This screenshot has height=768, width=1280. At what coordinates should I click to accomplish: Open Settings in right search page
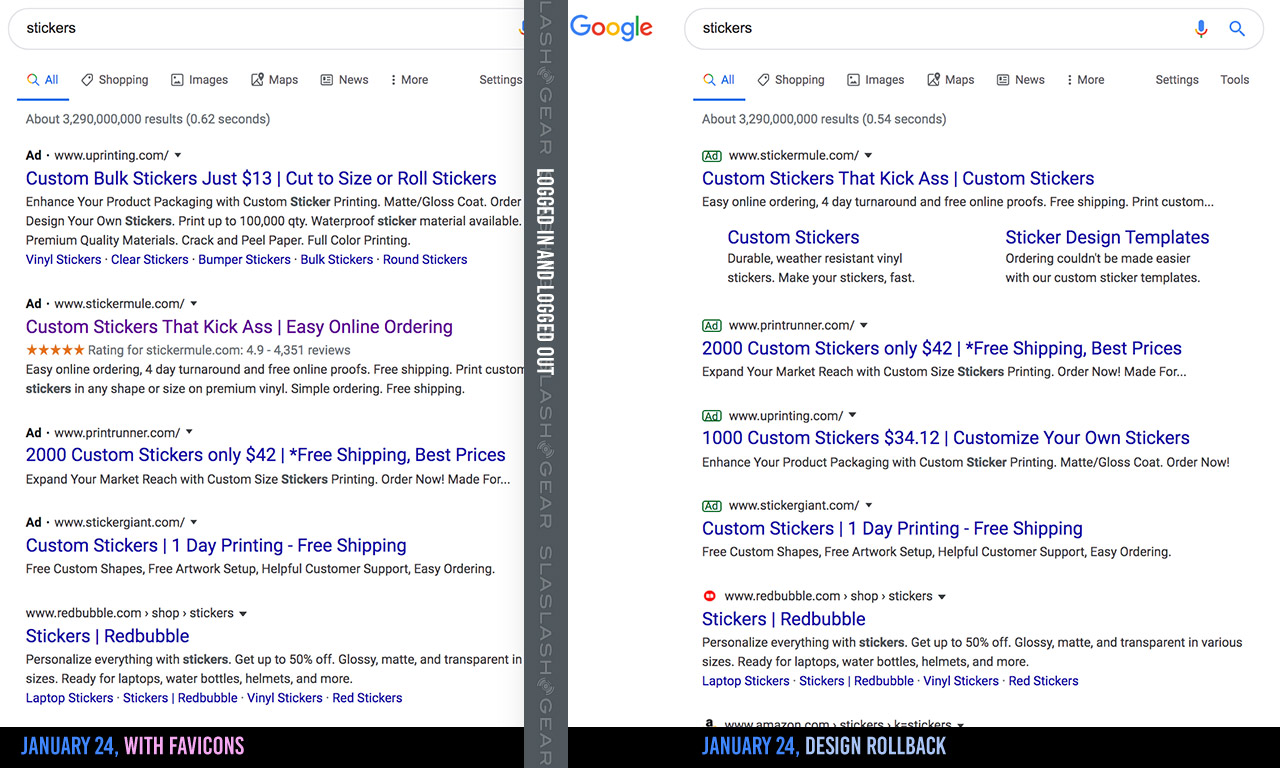click(1177, 80)
